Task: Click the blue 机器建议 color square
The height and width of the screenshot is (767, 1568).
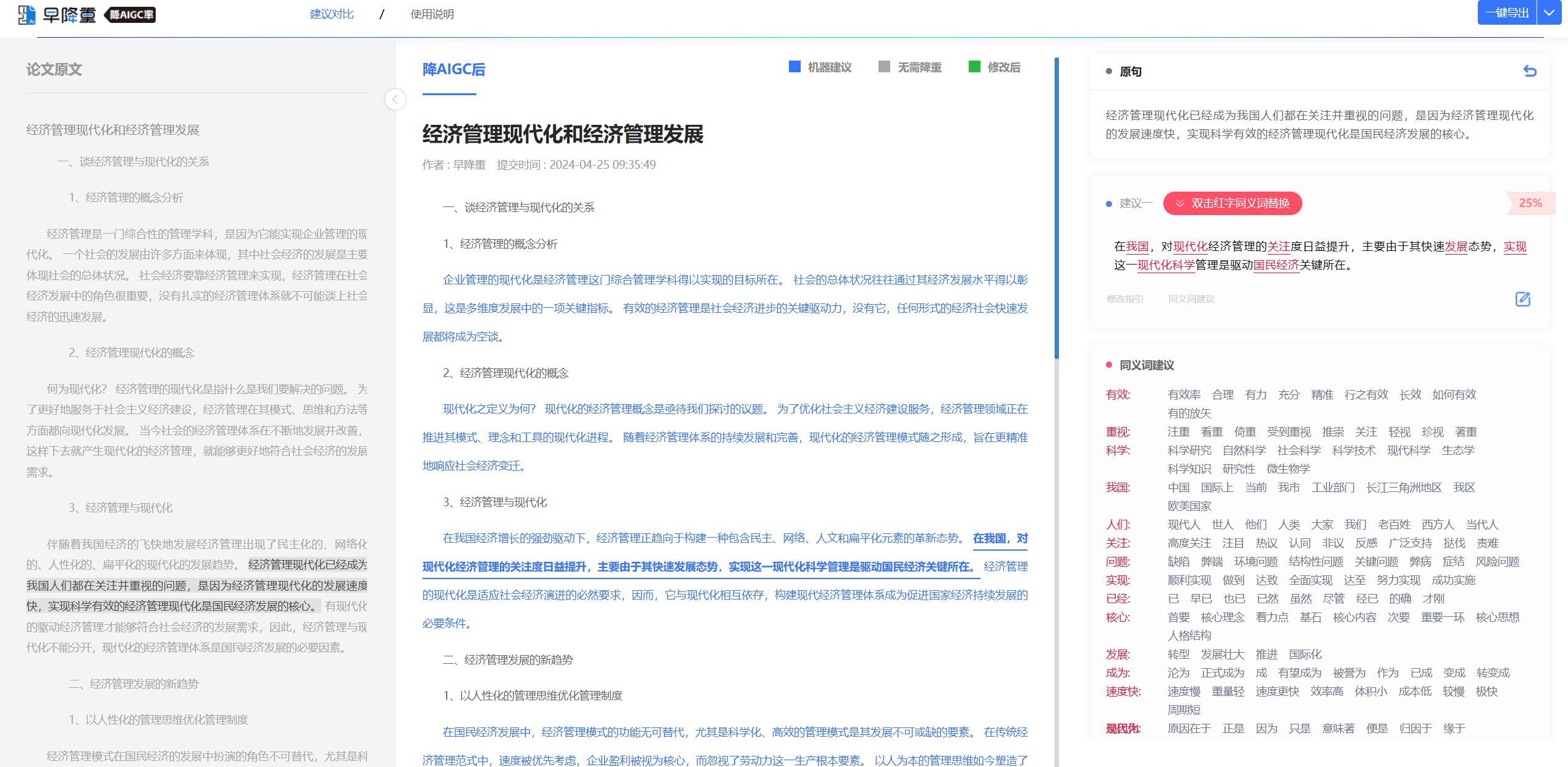Action: [793, 67]
